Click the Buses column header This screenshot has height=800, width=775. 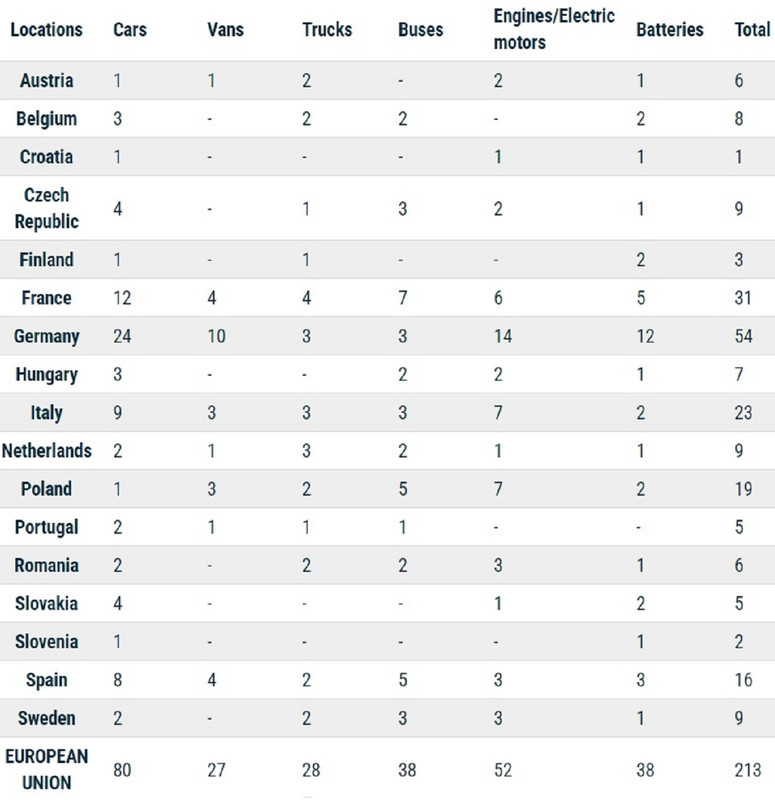pyautogui.click(x=420, y=30)
